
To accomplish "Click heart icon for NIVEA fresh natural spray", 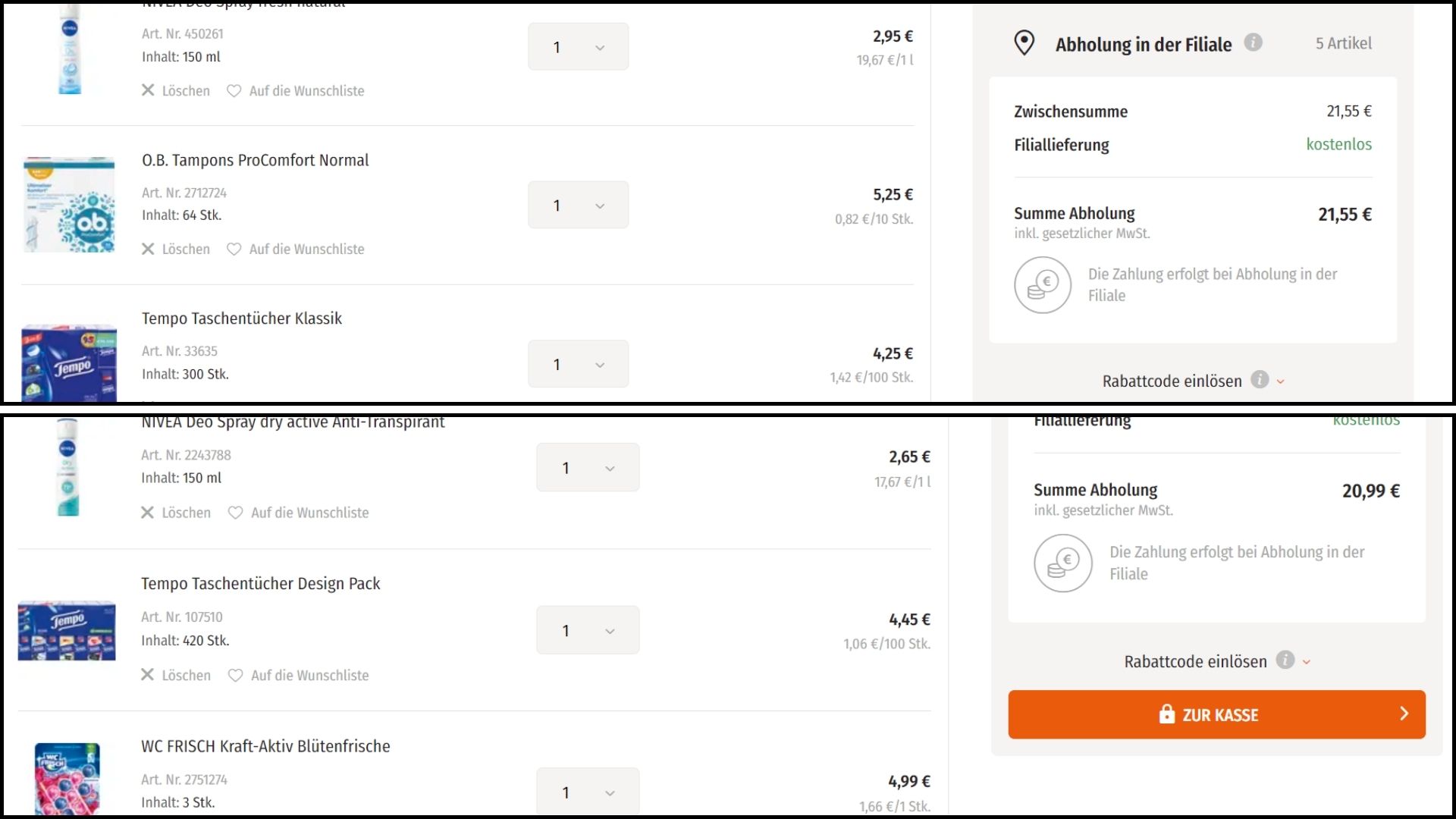I will click(x=234, y=91).
